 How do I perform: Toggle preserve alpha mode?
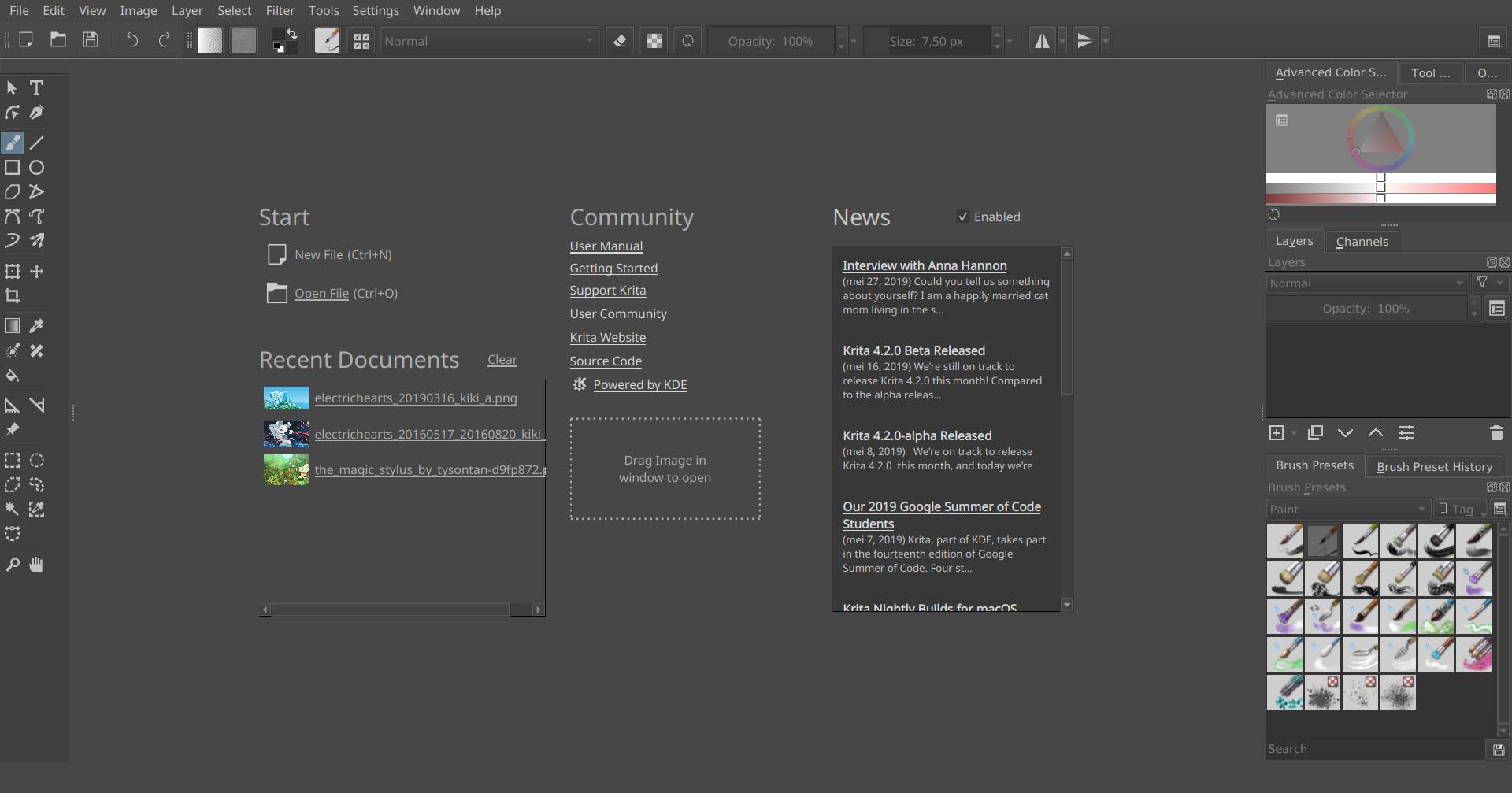click(654, 40)
